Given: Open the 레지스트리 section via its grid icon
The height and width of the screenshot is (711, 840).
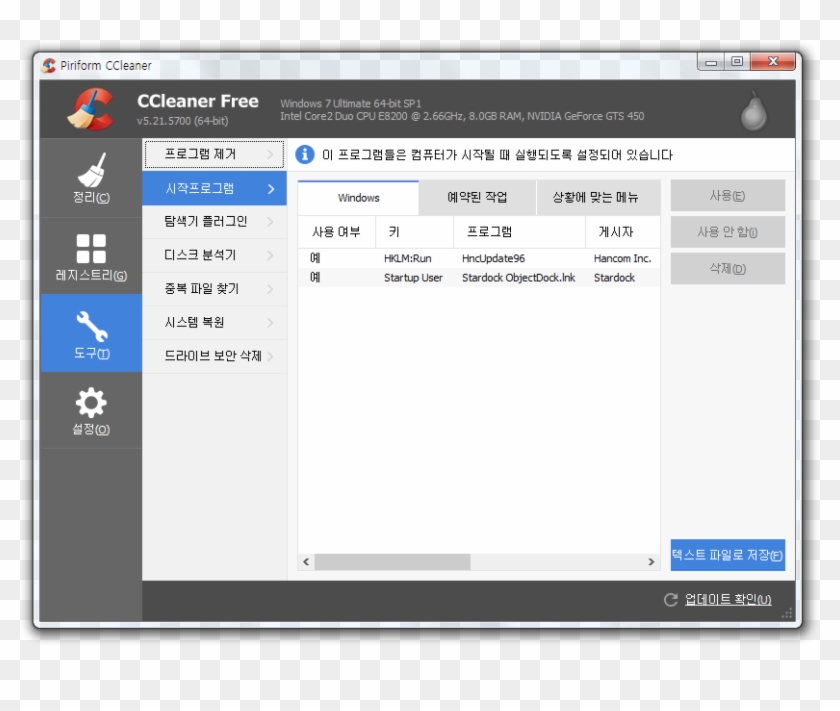Looking at the screenshot, I should click(91, 247).
